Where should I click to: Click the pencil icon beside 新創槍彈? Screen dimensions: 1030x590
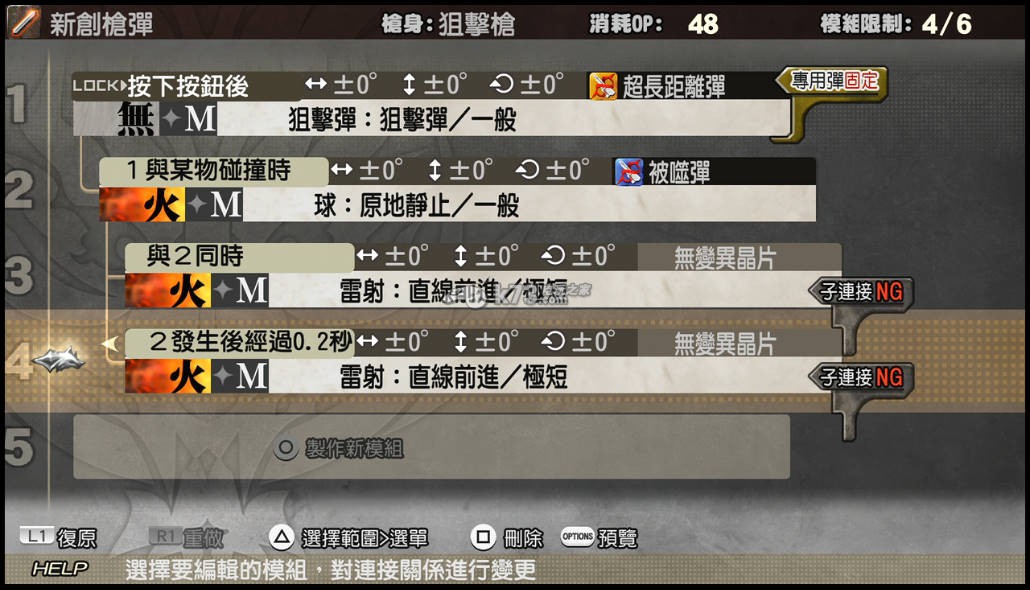point(24,22)
